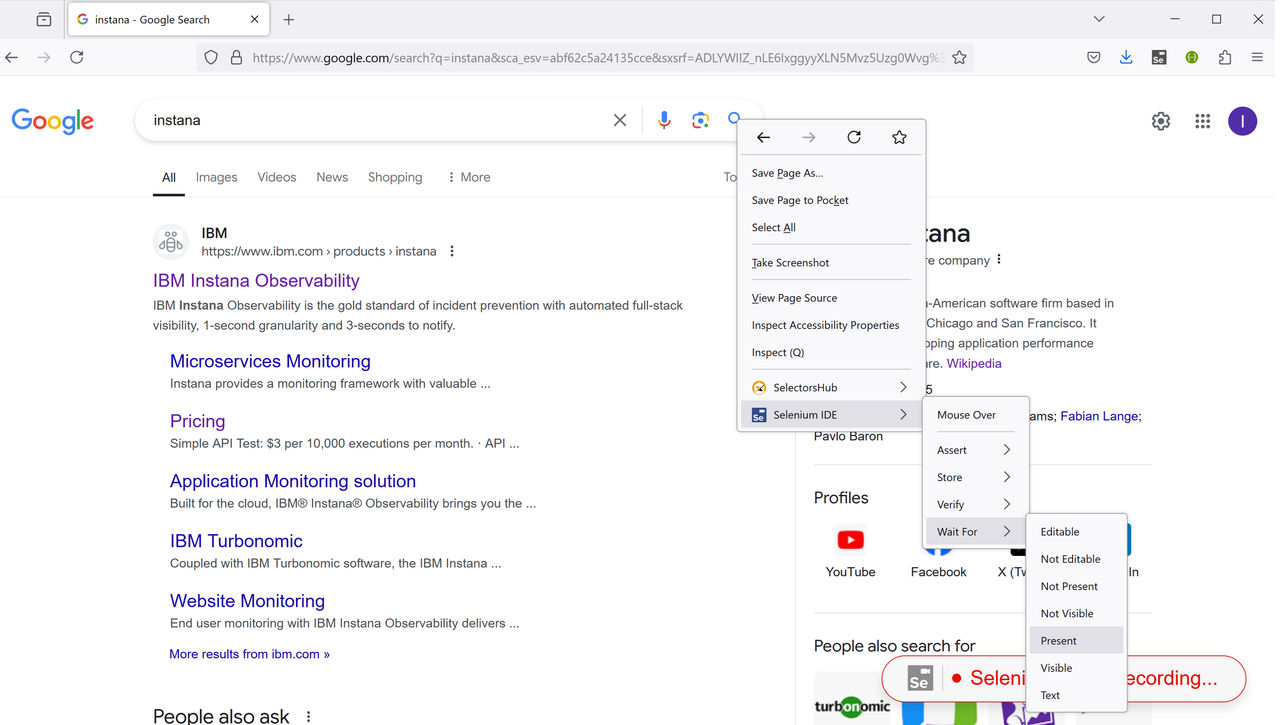Open Selenium IDE extension toolbar icon

point(1159,58)
